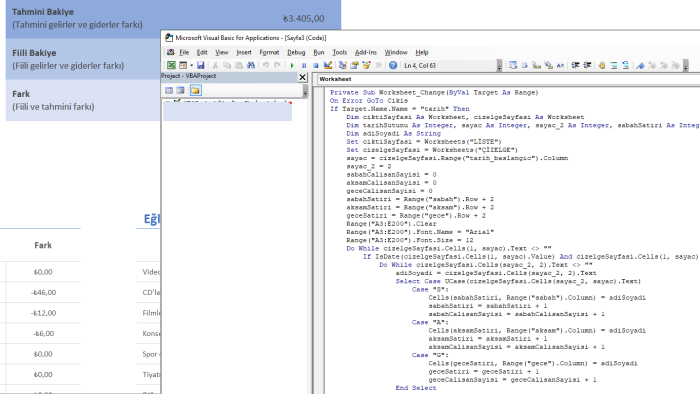This screenshot has height=394, width=700.
Task: Open the Format menu
Action: click(269, 52)
